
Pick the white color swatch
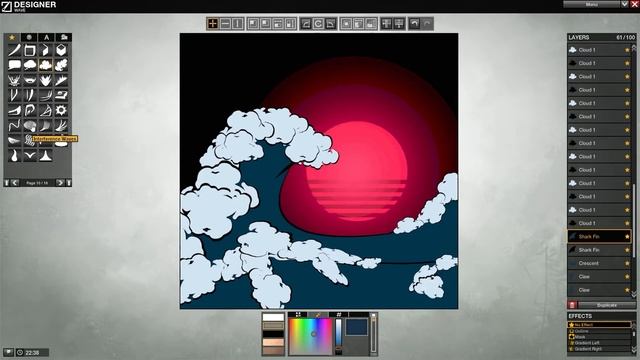(273, 317)
